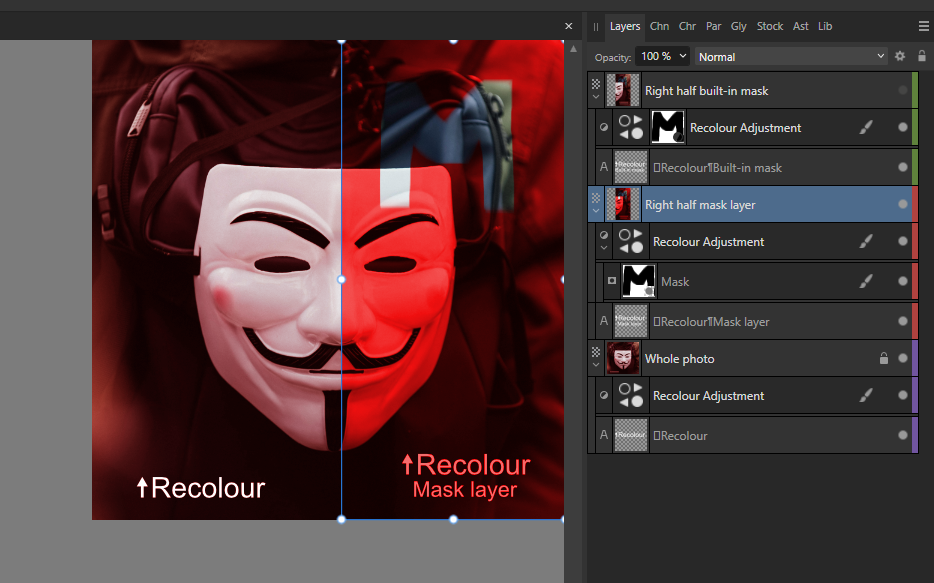Click the text 'A' icon of Recolour¶Mask layer

(x=604, y=321)
